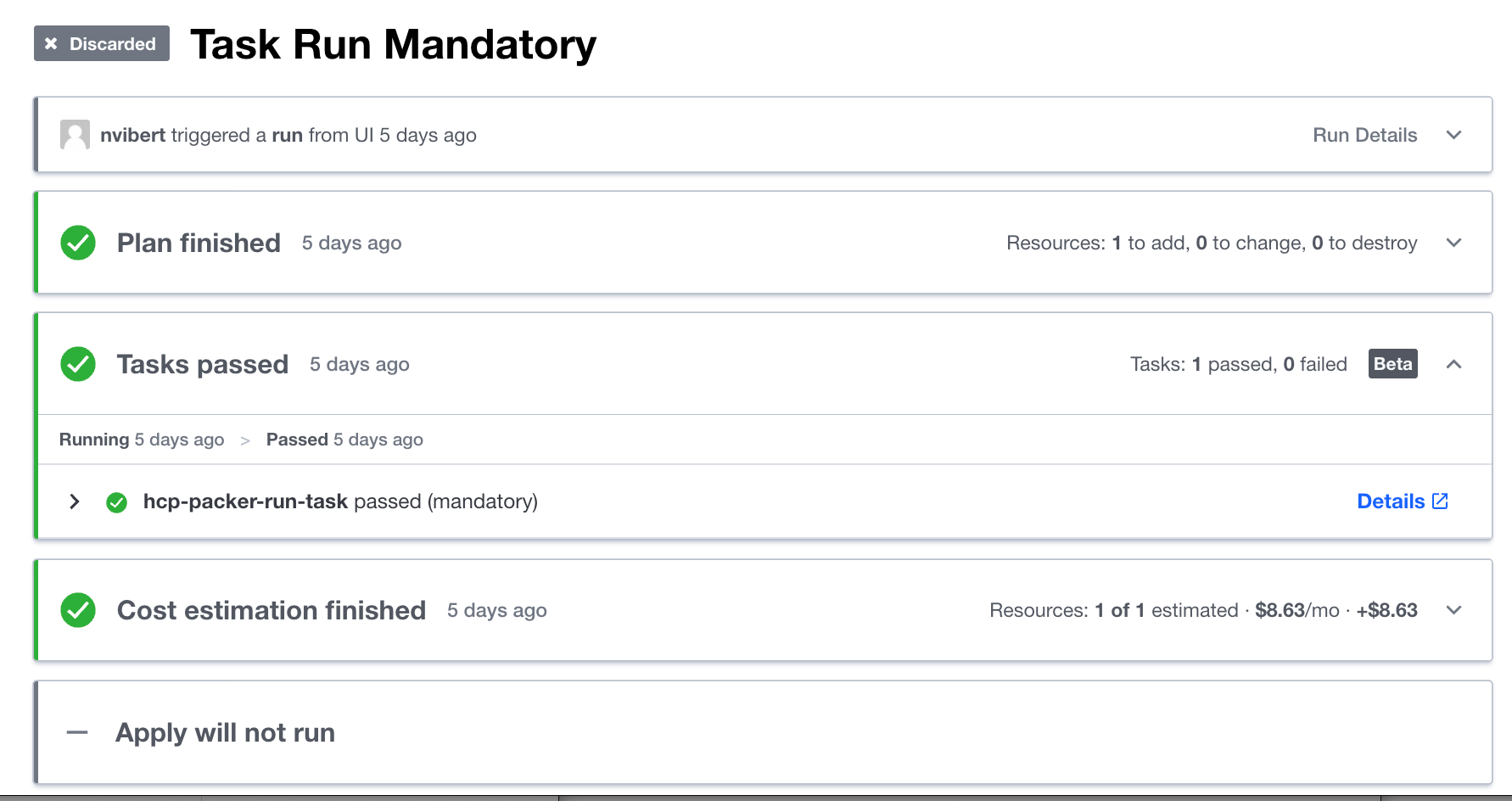The width and height of the screenshot is (1512, 801).
Task: Click the X icon in Discarded badge
Action: coord(51,44)
